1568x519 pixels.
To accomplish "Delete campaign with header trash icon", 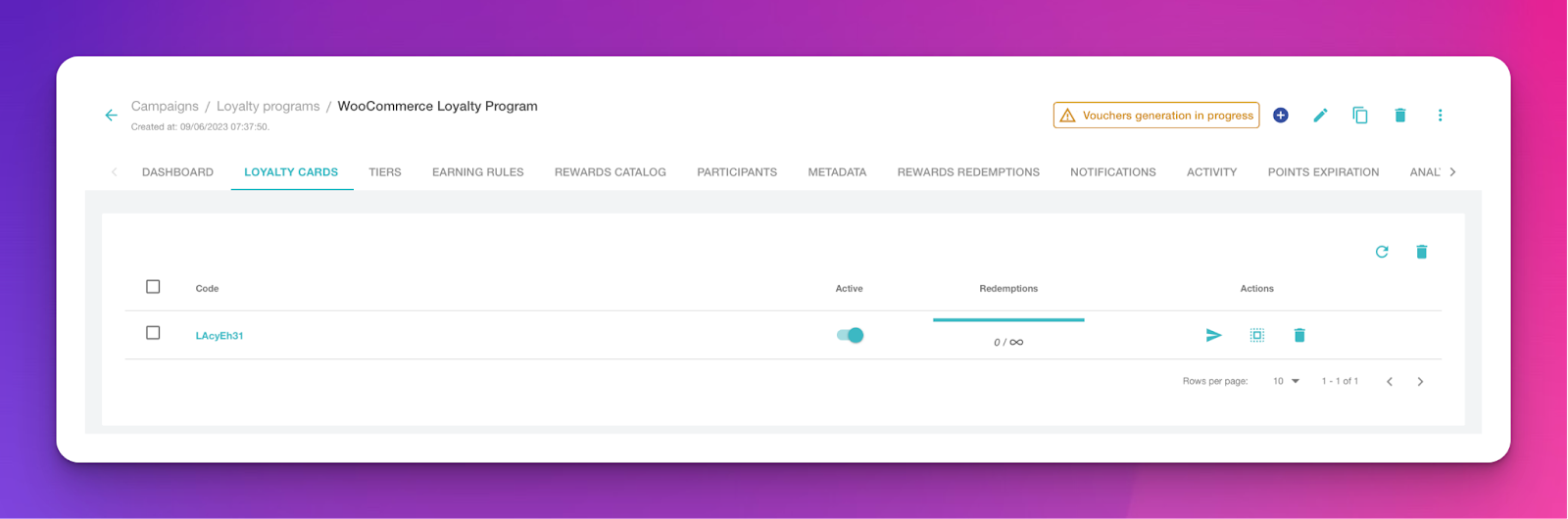I will tap(1400, 116).
